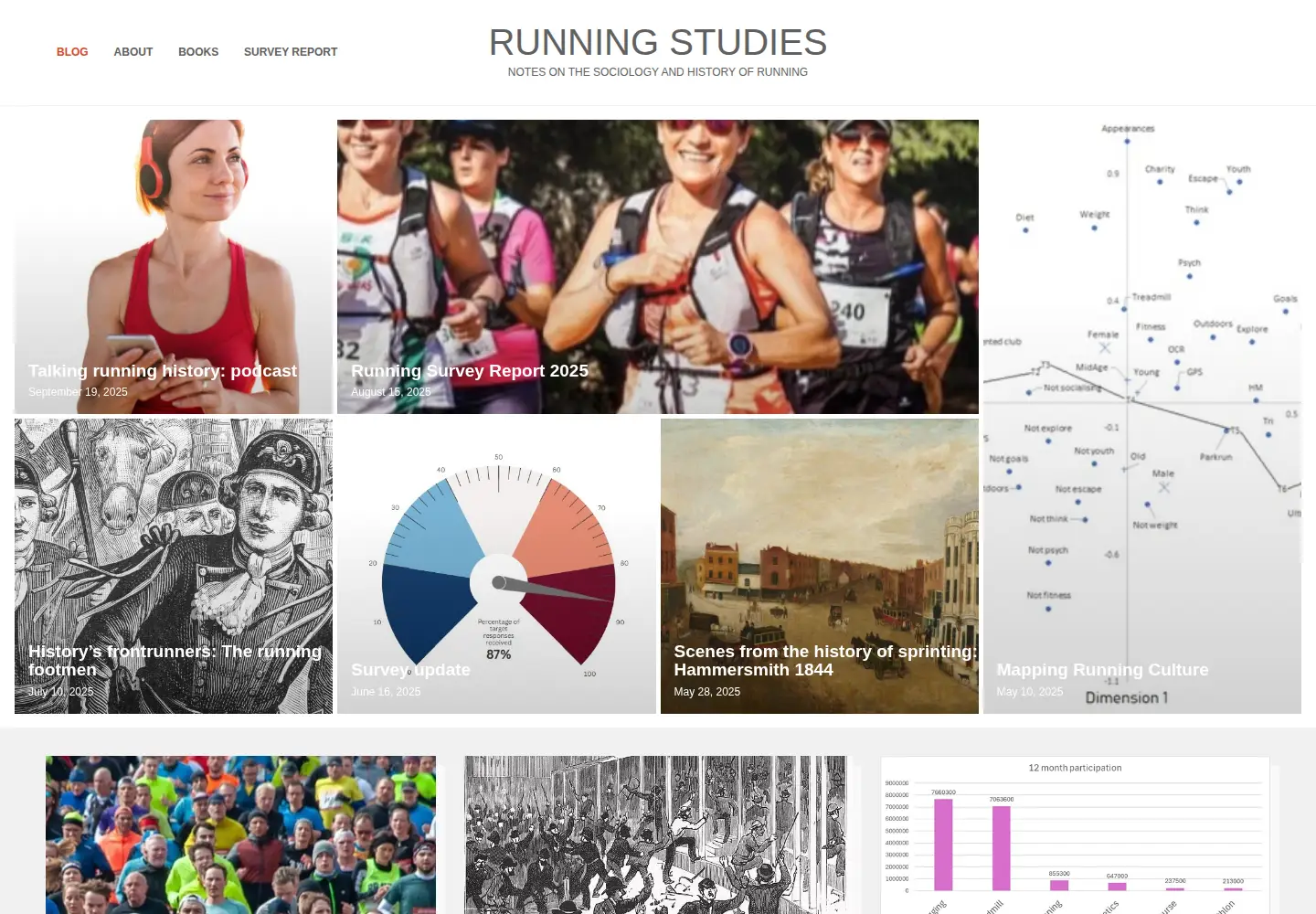Click the August 15, 2025 date
This screenshot has height=914, width=1316.
coord(391,392)
